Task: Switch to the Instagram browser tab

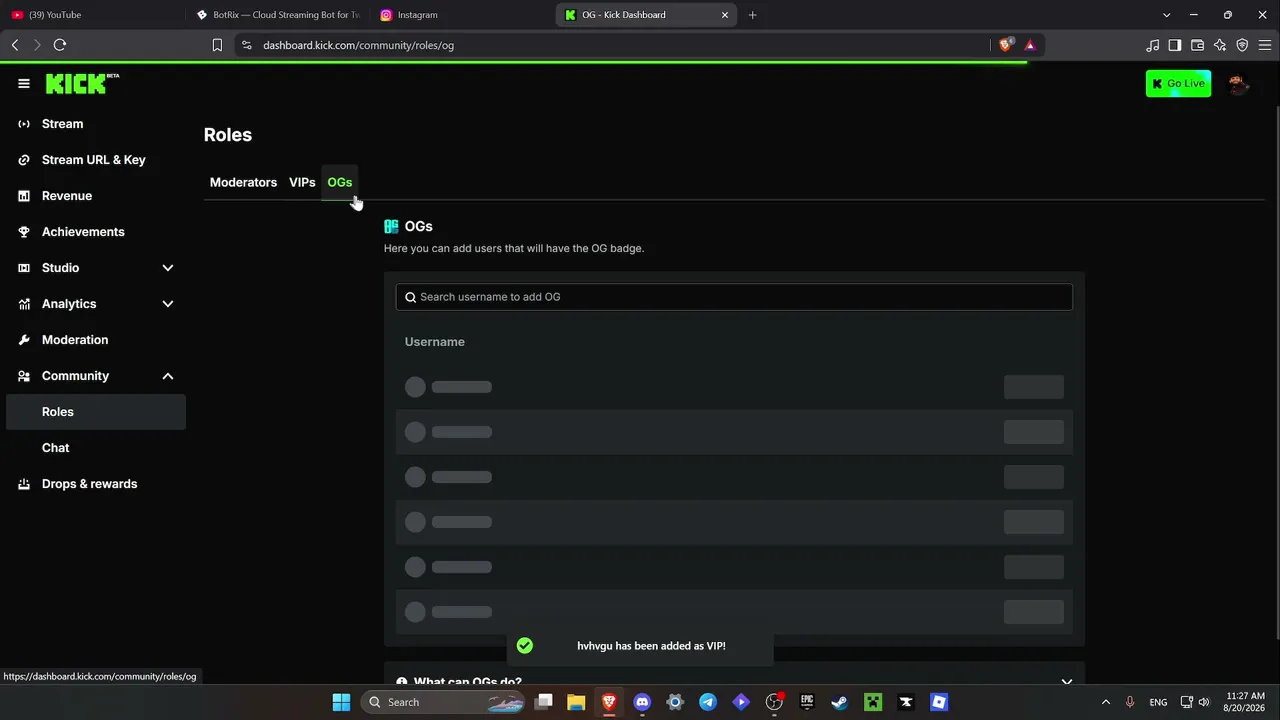Action: pyautogui.click(x=460, y=15)
